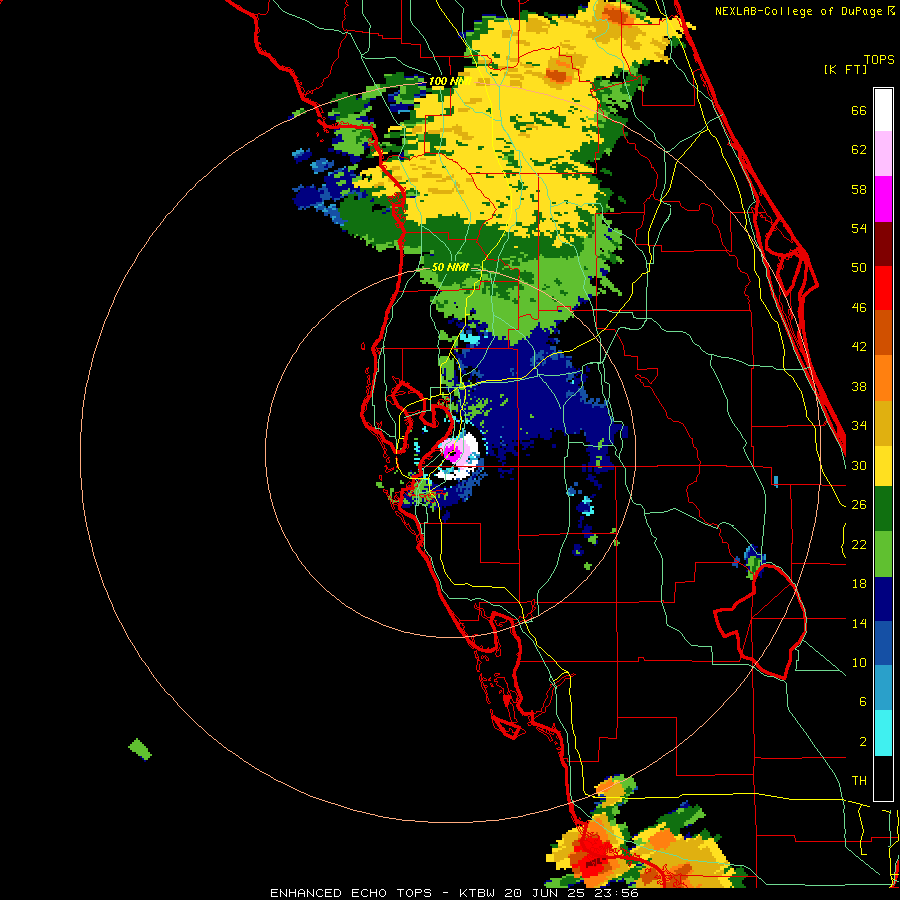Click the legend value 2
The image size is (900, 900).
click(862, 742)
